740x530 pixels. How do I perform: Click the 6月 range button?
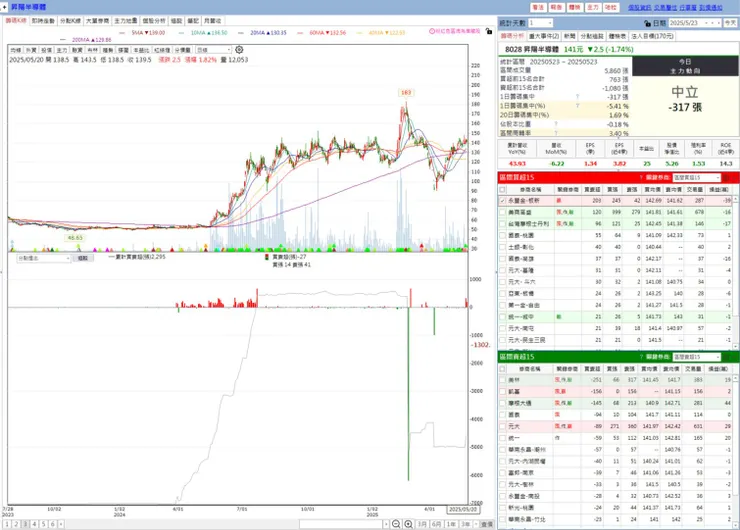(x=437, y=524)
